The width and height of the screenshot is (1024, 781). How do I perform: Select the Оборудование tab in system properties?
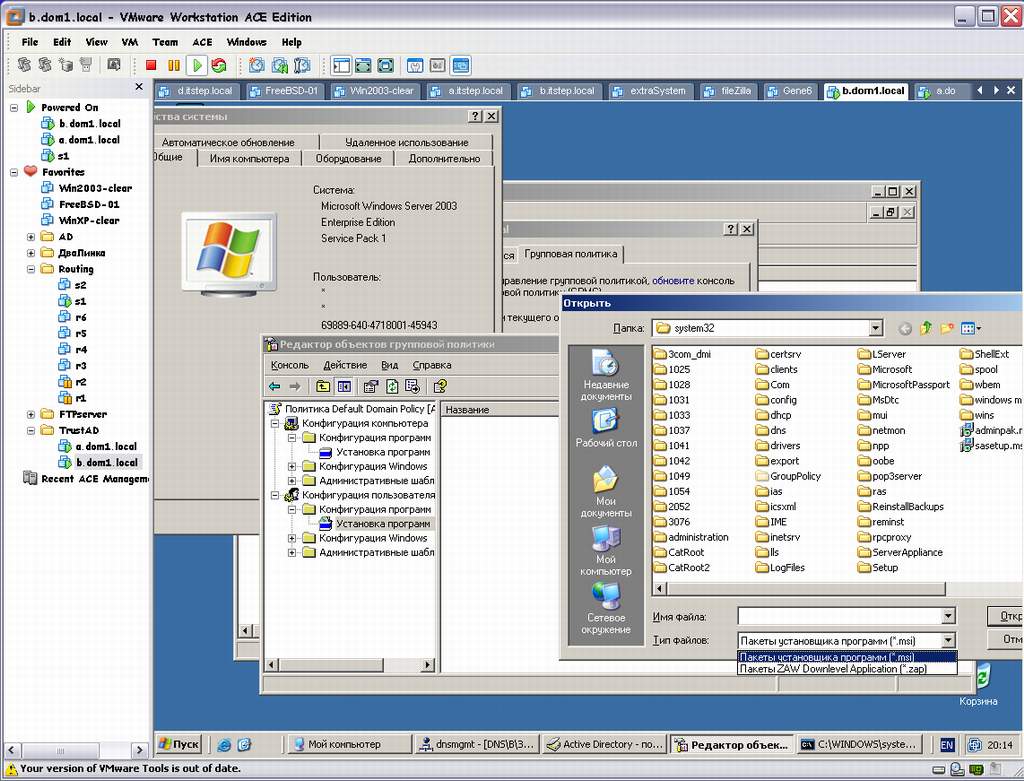click(348, 158)
